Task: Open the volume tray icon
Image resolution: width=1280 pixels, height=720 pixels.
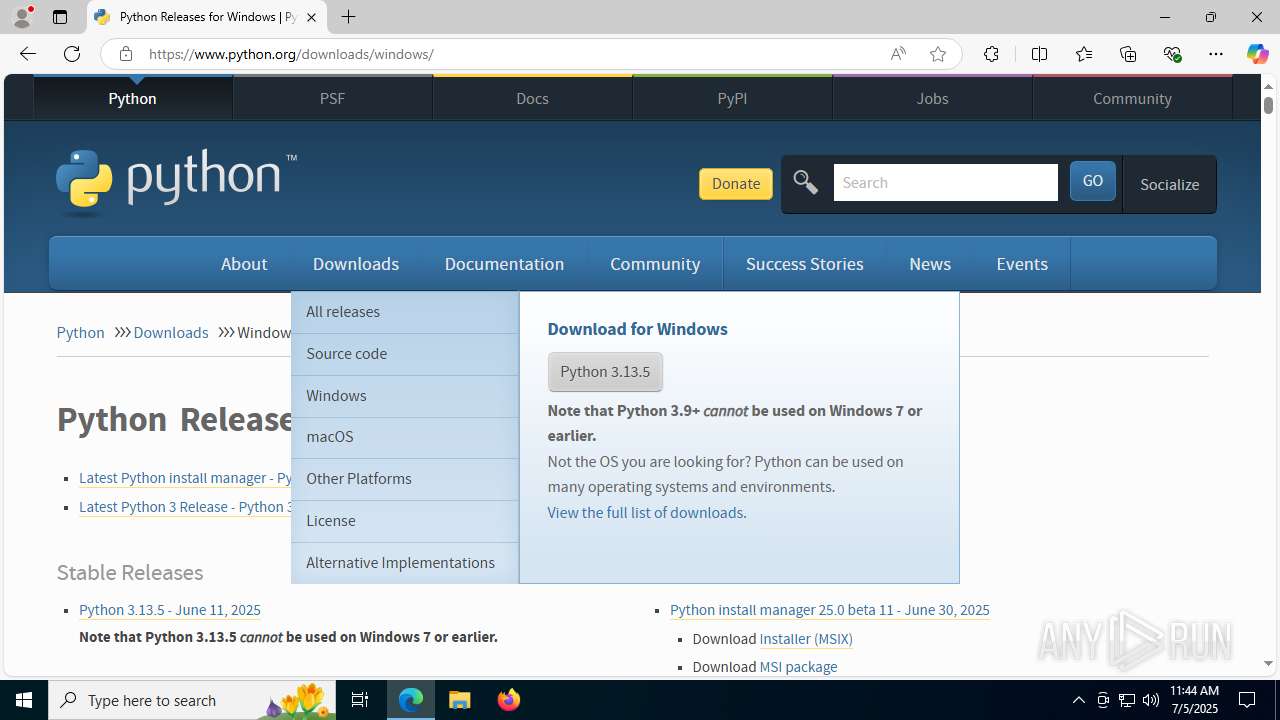Action: point(1151,700)
